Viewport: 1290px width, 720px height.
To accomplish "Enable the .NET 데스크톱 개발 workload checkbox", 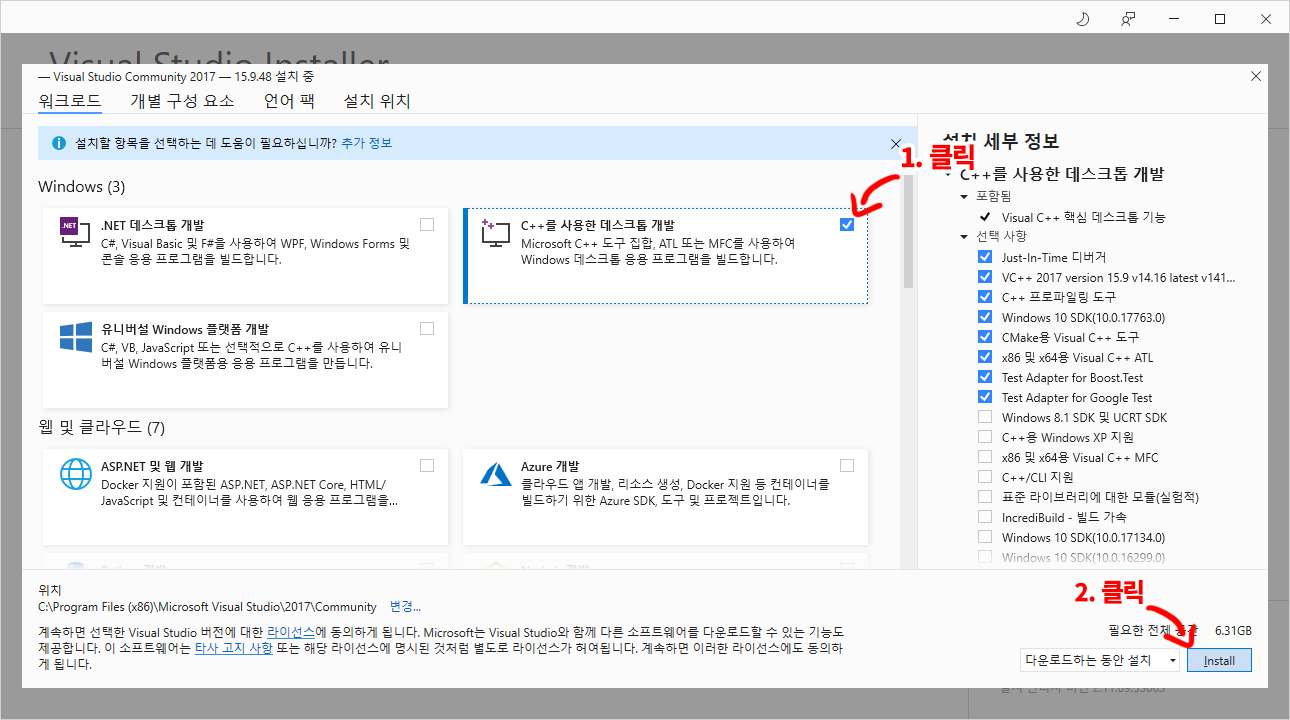I will tap(427, 224).
